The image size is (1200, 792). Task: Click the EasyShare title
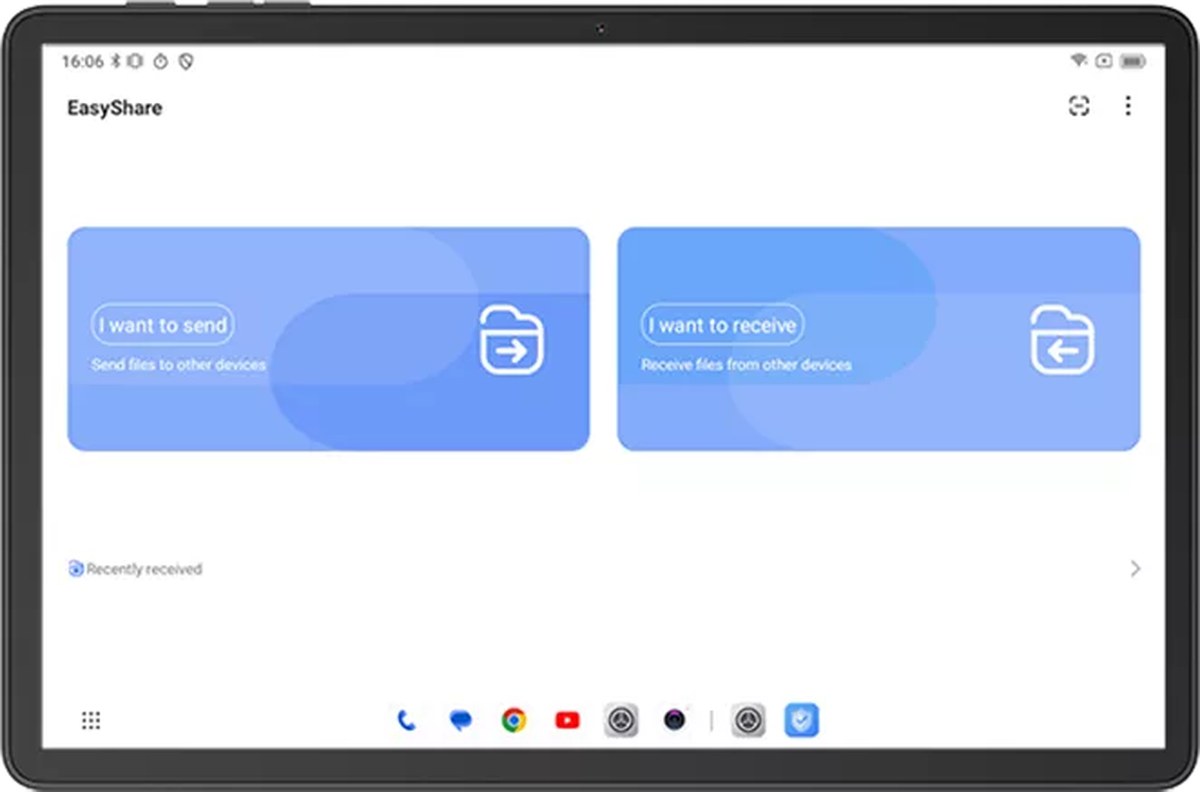coord(115,108)
